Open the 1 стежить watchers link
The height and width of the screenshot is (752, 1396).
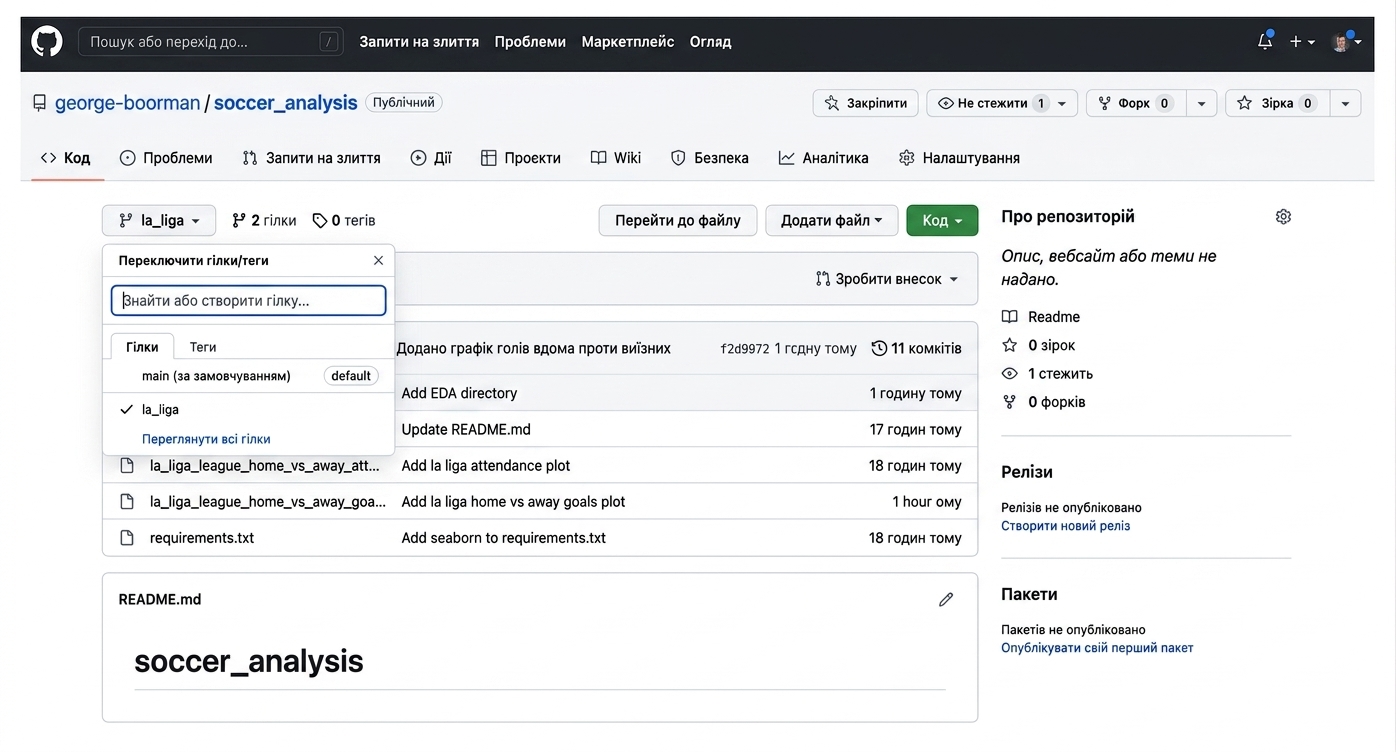(1047, 373)
